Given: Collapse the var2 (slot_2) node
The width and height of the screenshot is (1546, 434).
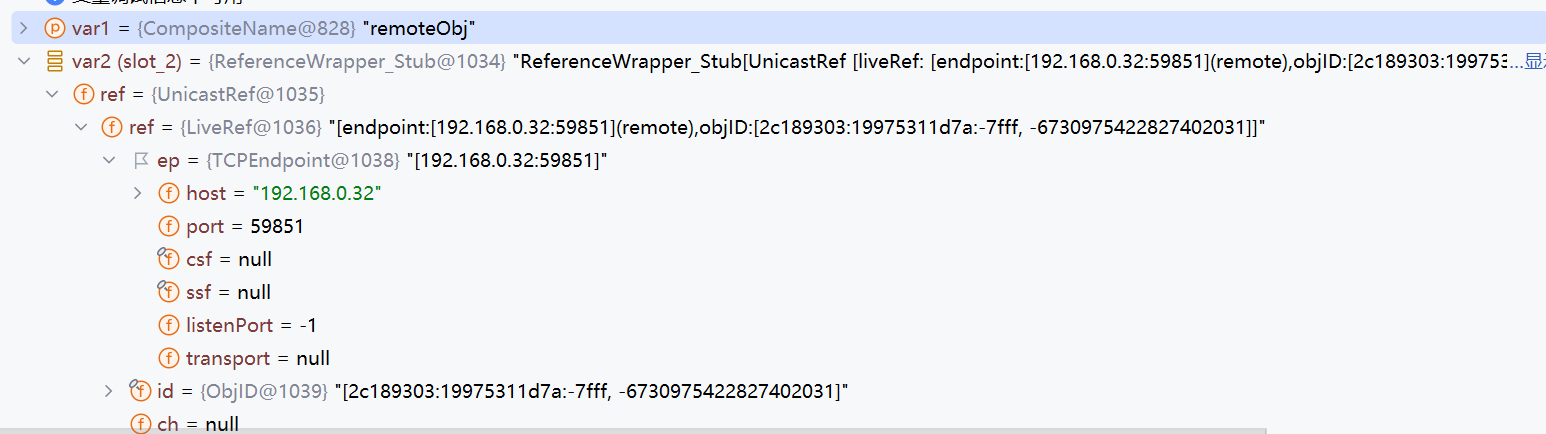Looking at the screenshot, I should 24,62.
